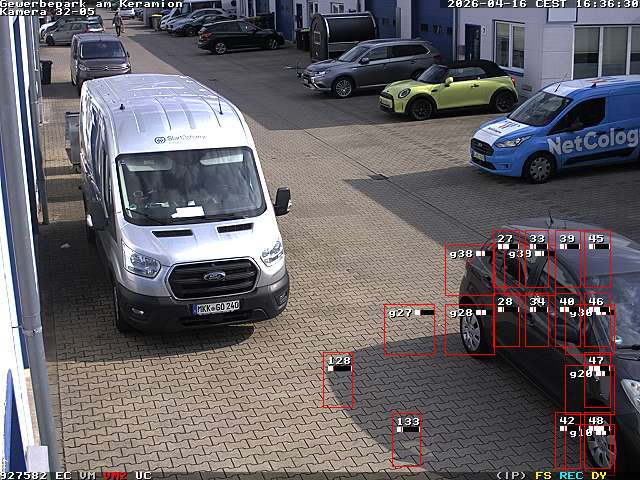This screenshot has height=480, width=640.
Task: Select detection cell number 45
Action: pyautogui.click(x=597, y=260)
